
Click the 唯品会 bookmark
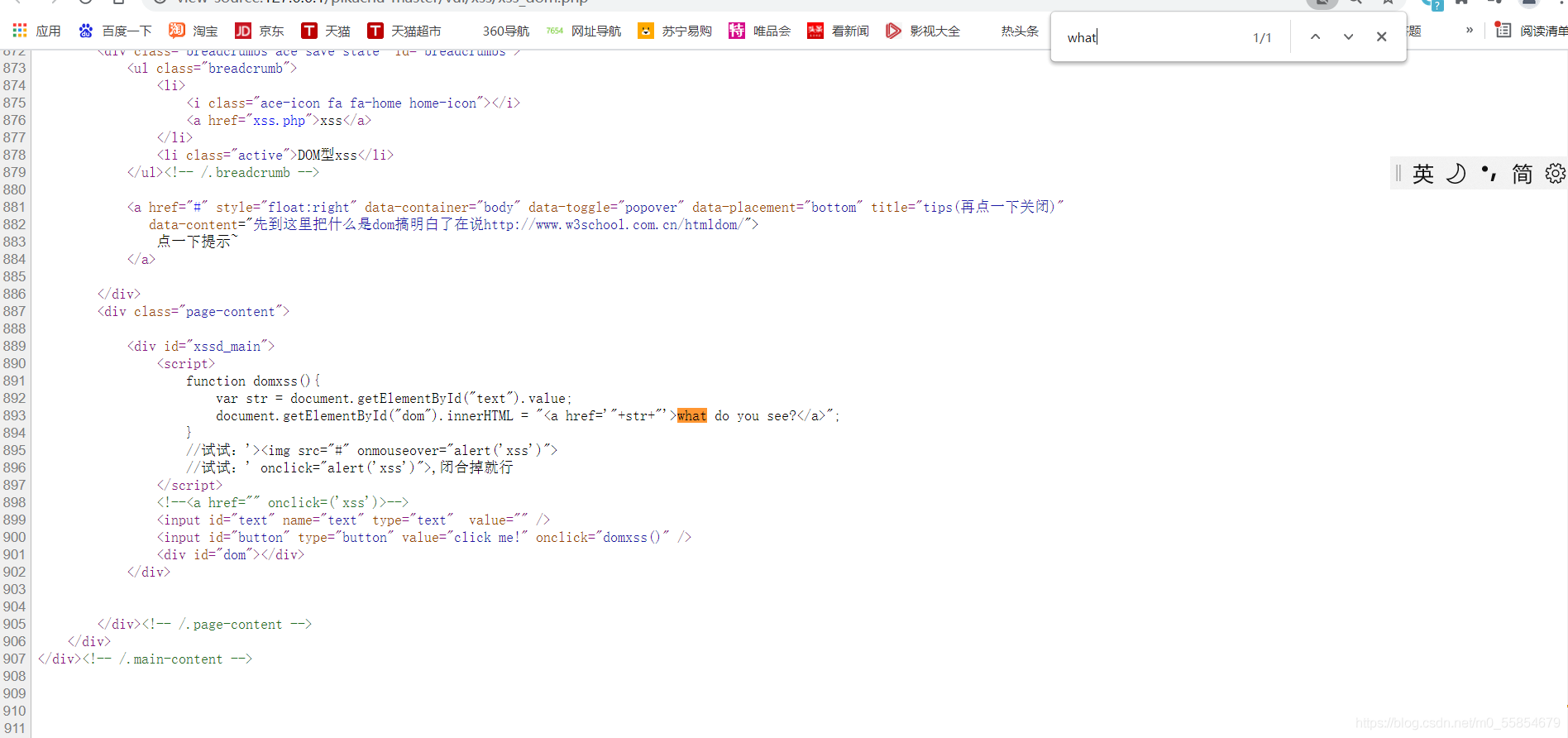(x=759, y=31)
